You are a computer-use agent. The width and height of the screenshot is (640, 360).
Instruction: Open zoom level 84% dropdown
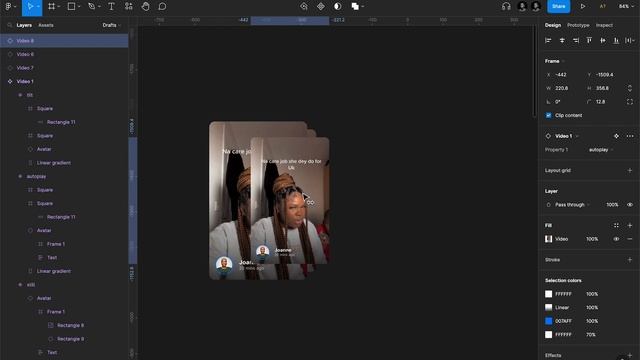tap(626, 7)
